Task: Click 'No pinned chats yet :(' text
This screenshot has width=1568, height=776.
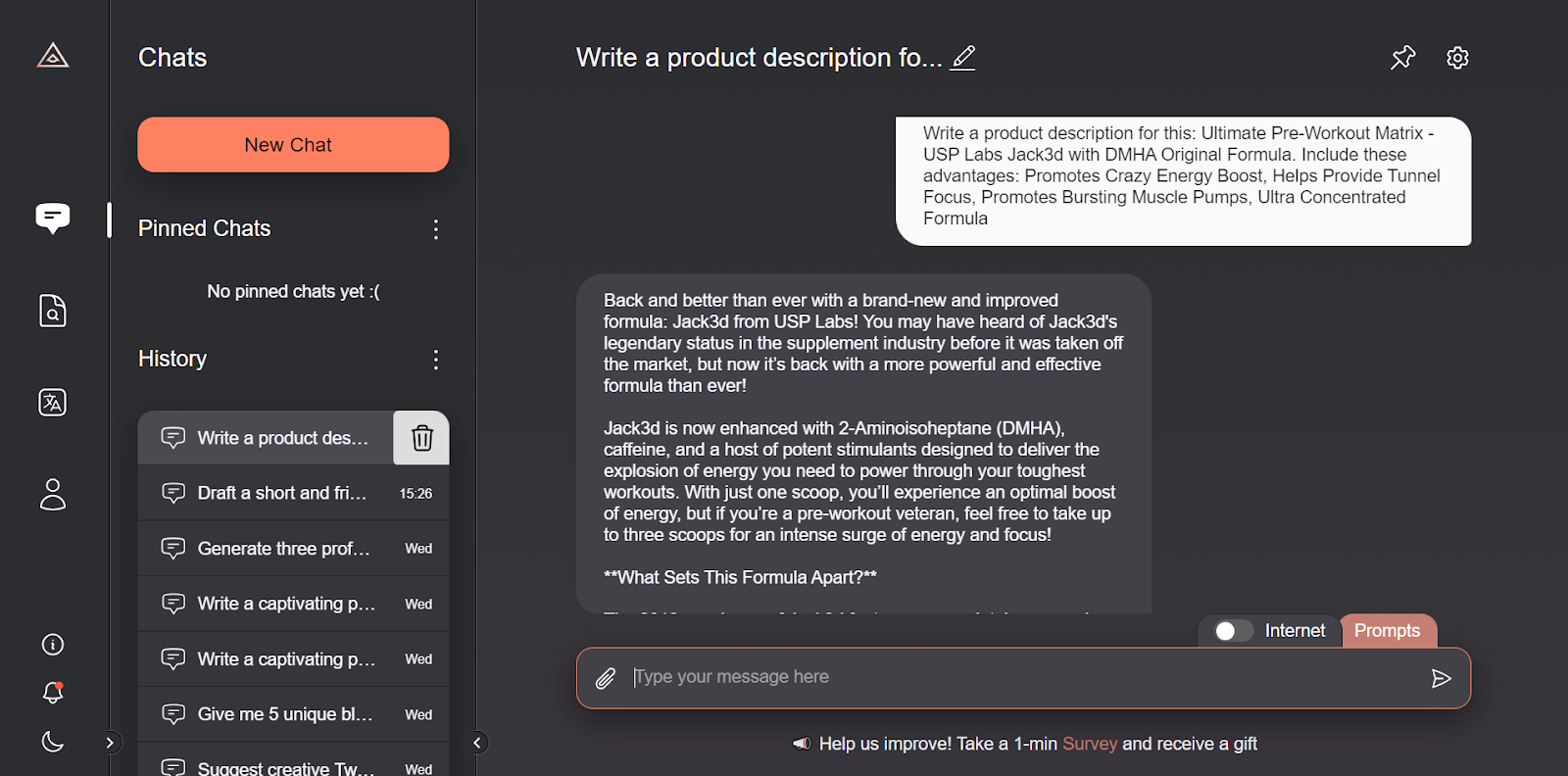Action: [293, 291]
